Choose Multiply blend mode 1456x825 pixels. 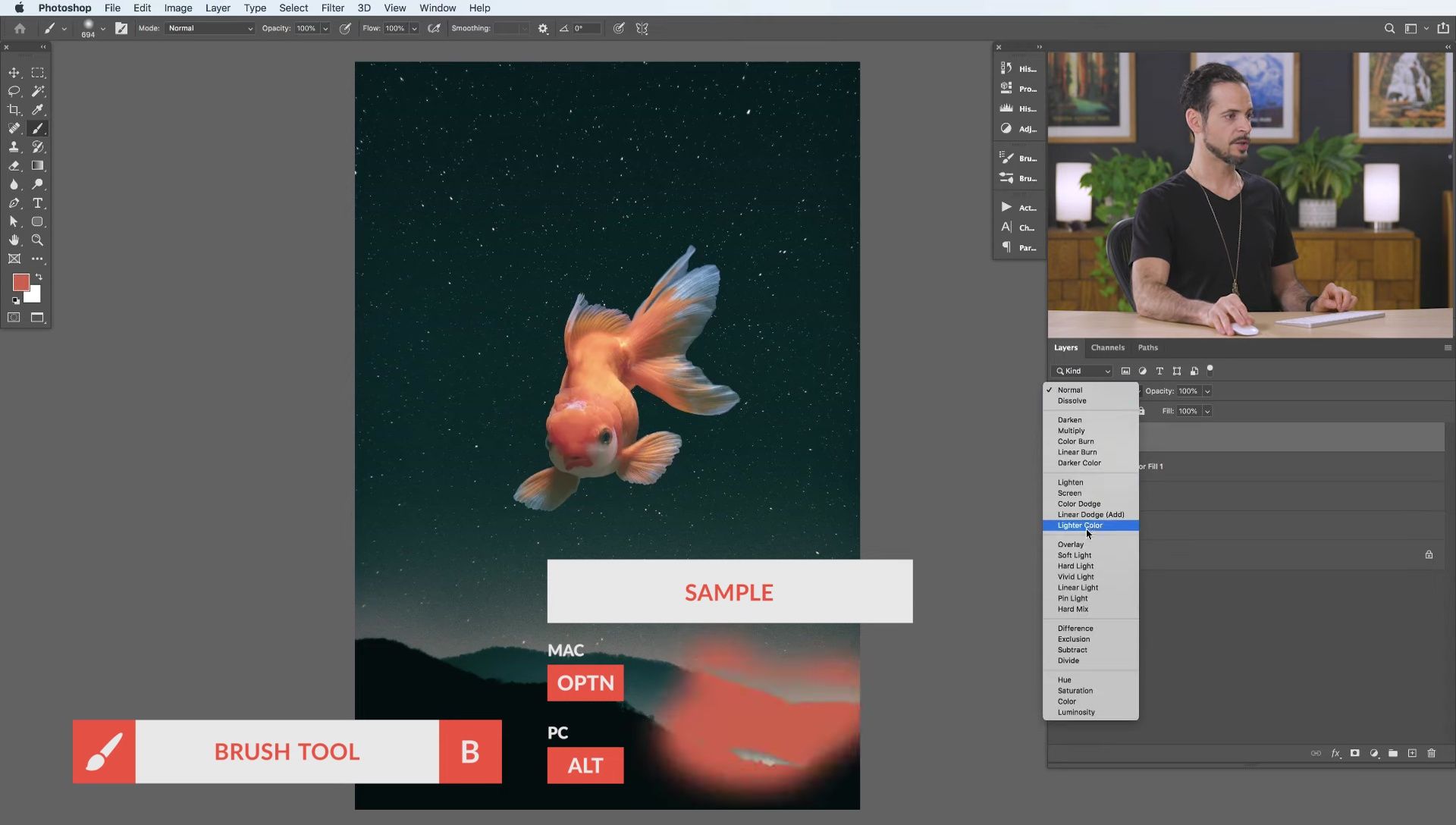coord(1090,431)
